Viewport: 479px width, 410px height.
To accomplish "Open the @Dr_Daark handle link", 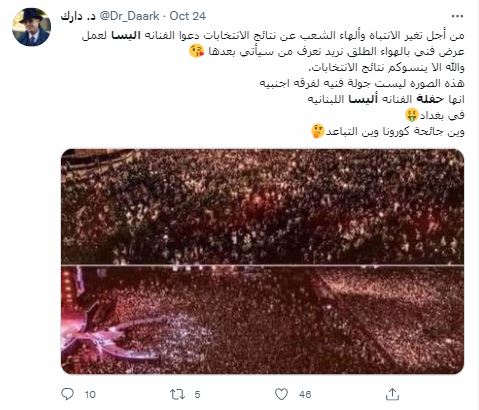I will [129, 16].
